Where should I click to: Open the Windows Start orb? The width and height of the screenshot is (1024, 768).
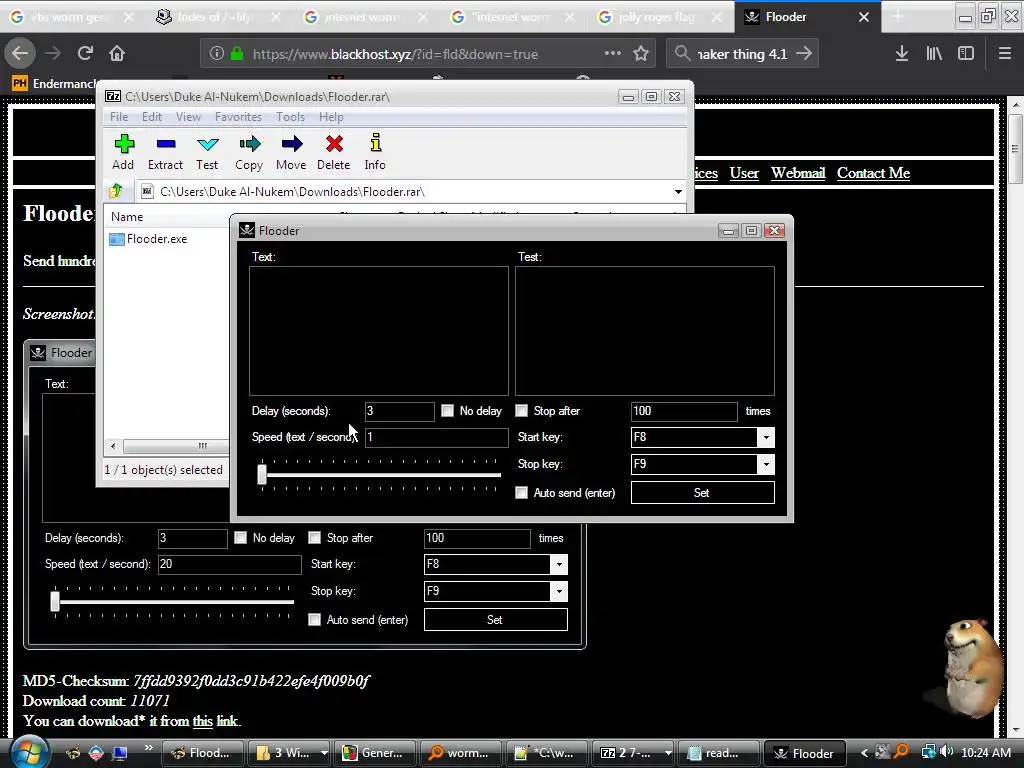click(x=29, y=752)
